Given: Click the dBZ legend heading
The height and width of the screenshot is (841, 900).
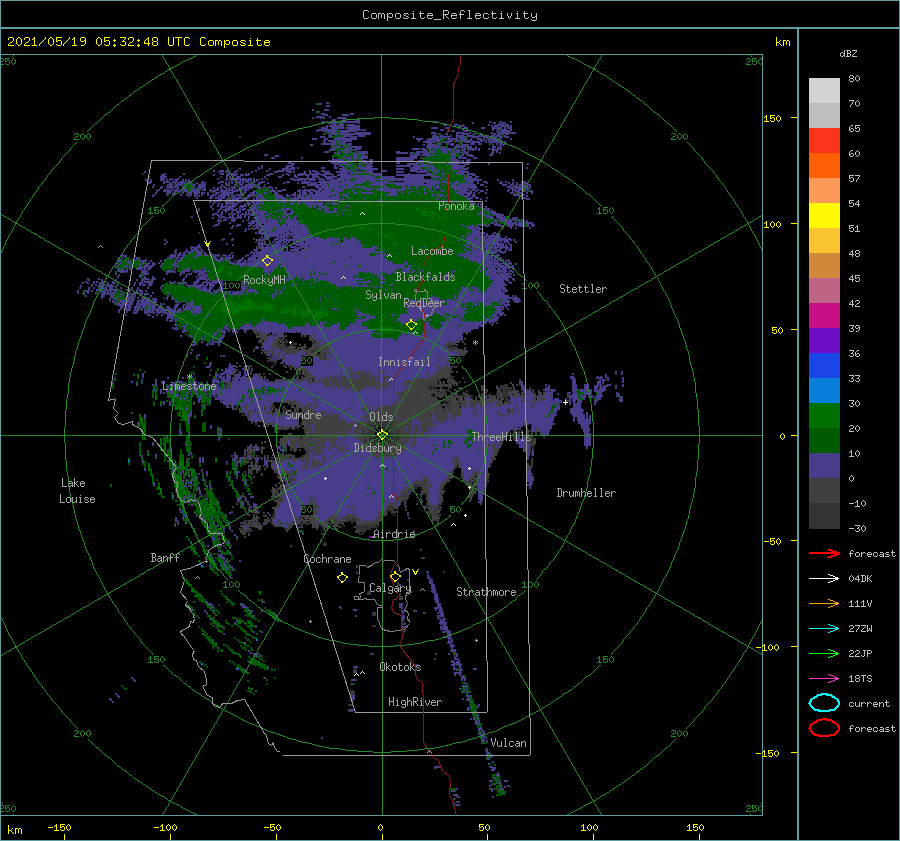Looking at the screenshot, I should pos(848,53).
